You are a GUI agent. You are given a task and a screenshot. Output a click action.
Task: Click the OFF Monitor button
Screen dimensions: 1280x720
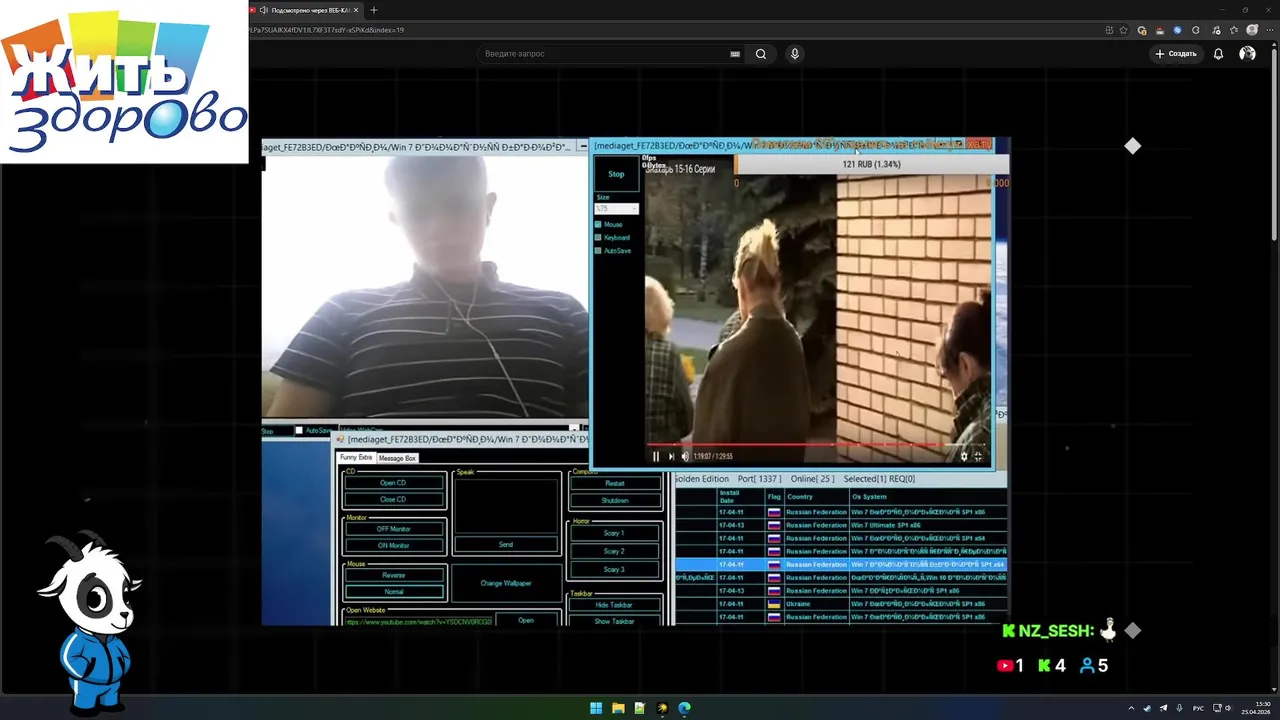click(x=393, y=528)
